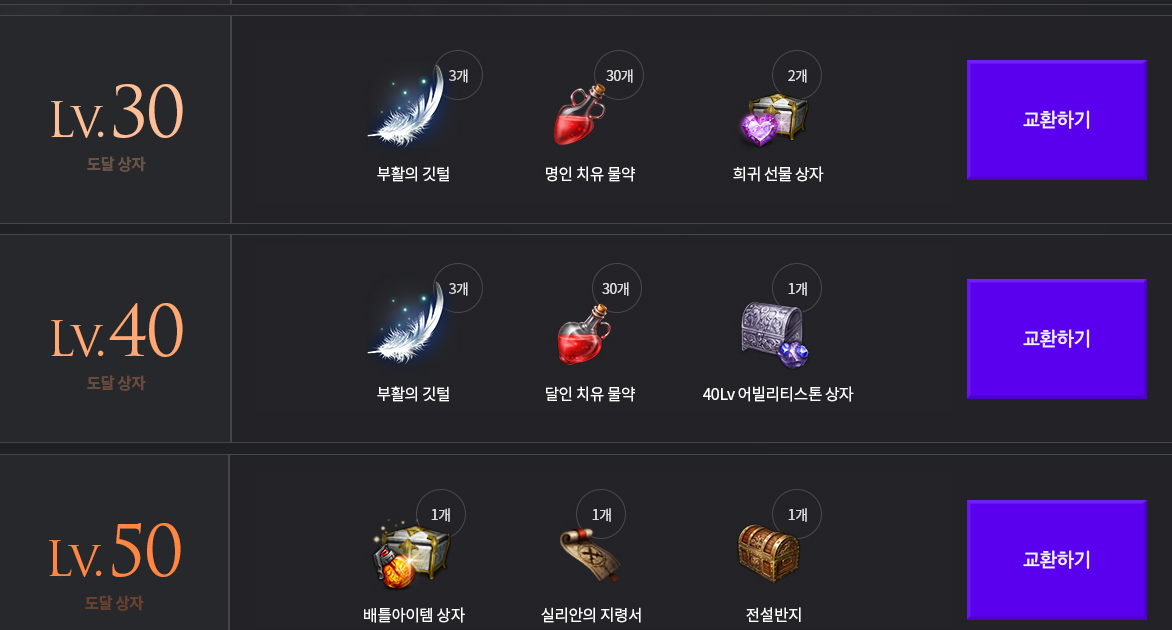The width and height of the screenshot is (1172, 630).
Task: Select the Lv.50 도달 상자 label
Action: pyautogui.click(x=114, y=602)
